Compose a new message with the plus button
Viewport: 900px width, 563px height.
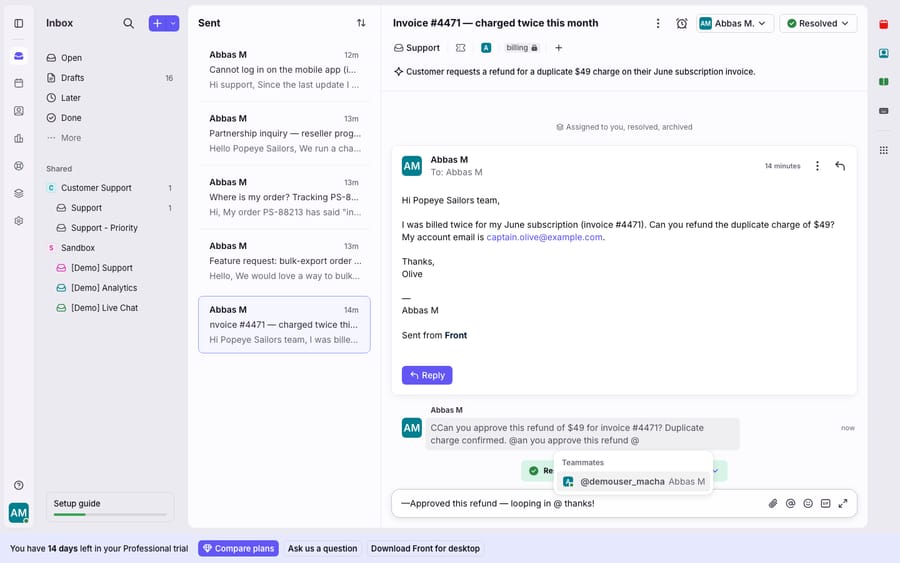(x=157, y=23)
